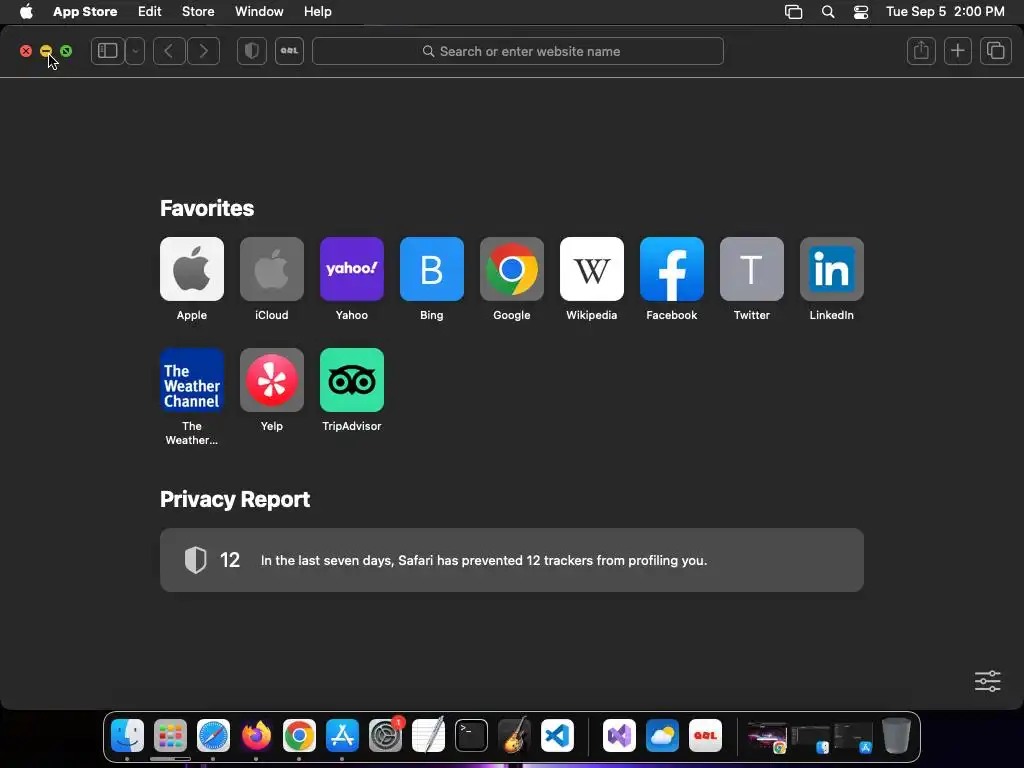Open the Help menu
Image resolution: width=1024 pixels, height=768 pixels.
[317, 12]
